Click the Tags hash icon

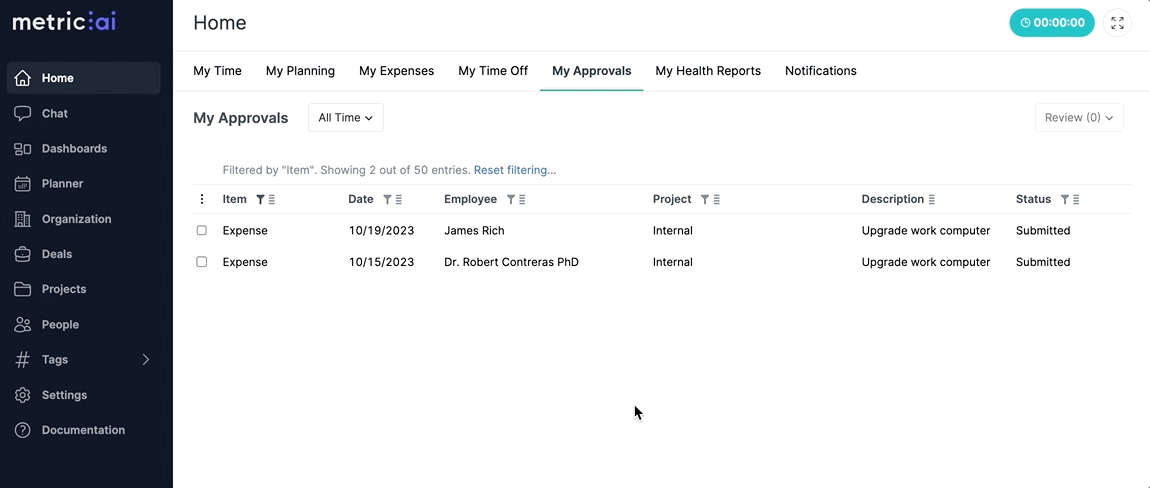[23, 360]
